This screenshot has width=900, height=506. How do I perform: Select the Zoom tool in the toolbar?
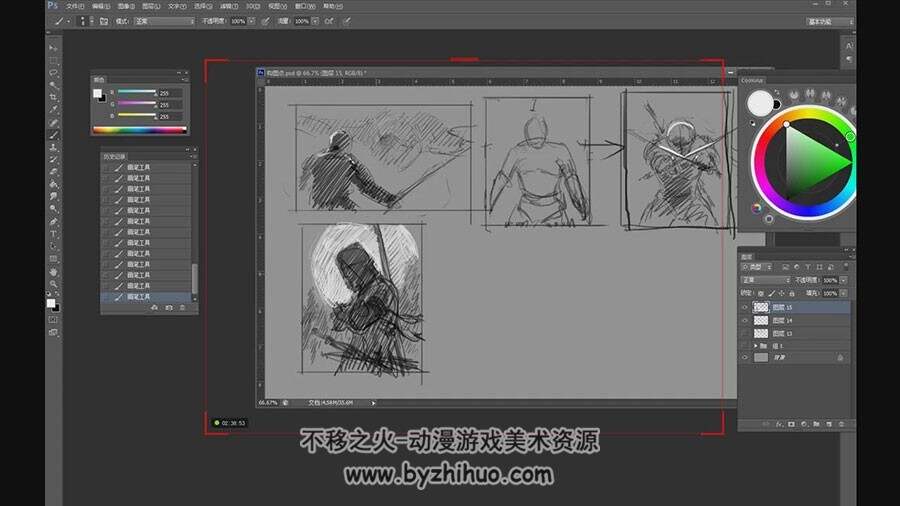(53, 284)
